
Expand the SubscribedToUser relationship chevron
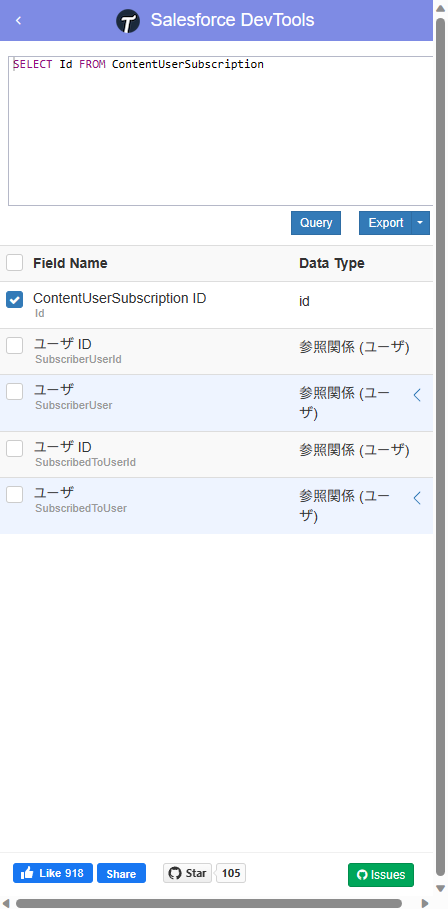417,498
